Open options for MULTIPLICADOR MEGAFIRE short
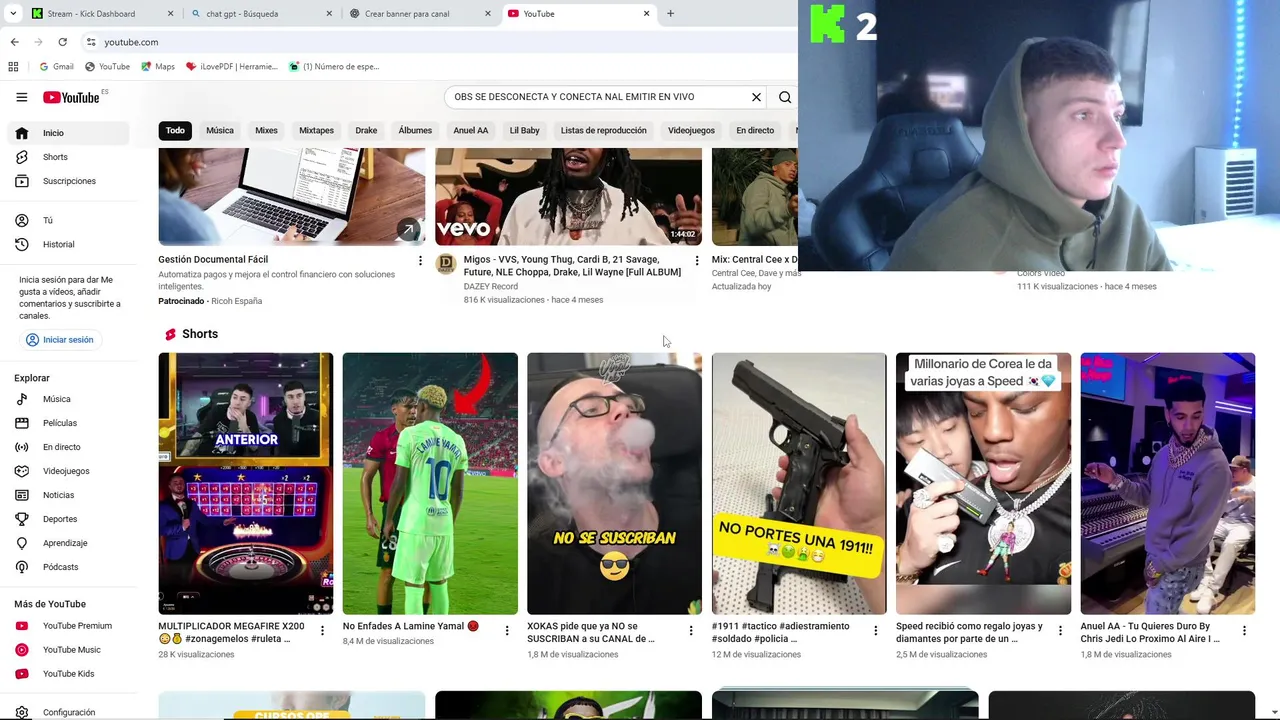 322,631
